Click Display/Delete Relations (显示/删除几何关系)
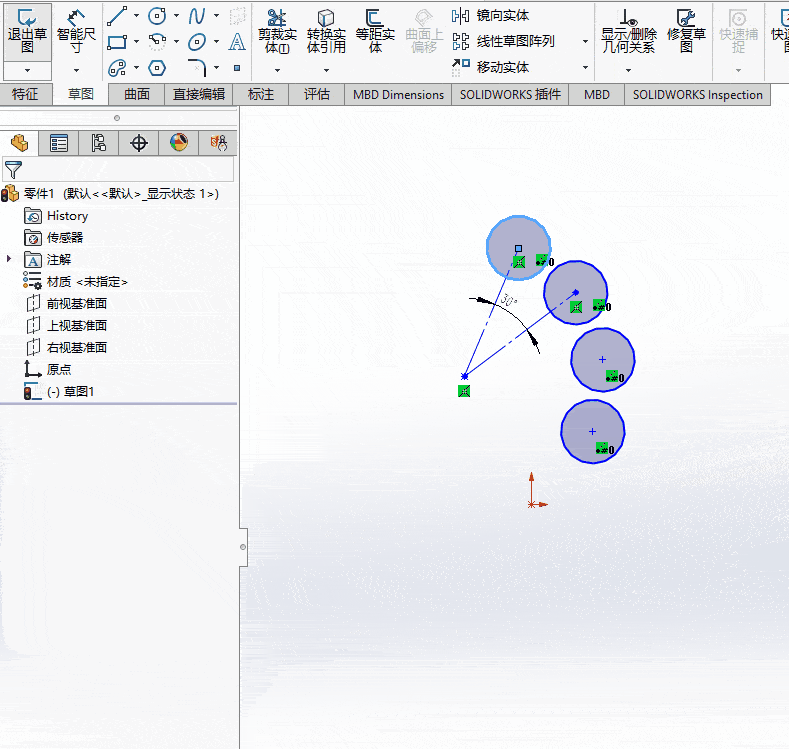Viewport: 789px width, 749px height. point(628,32)
